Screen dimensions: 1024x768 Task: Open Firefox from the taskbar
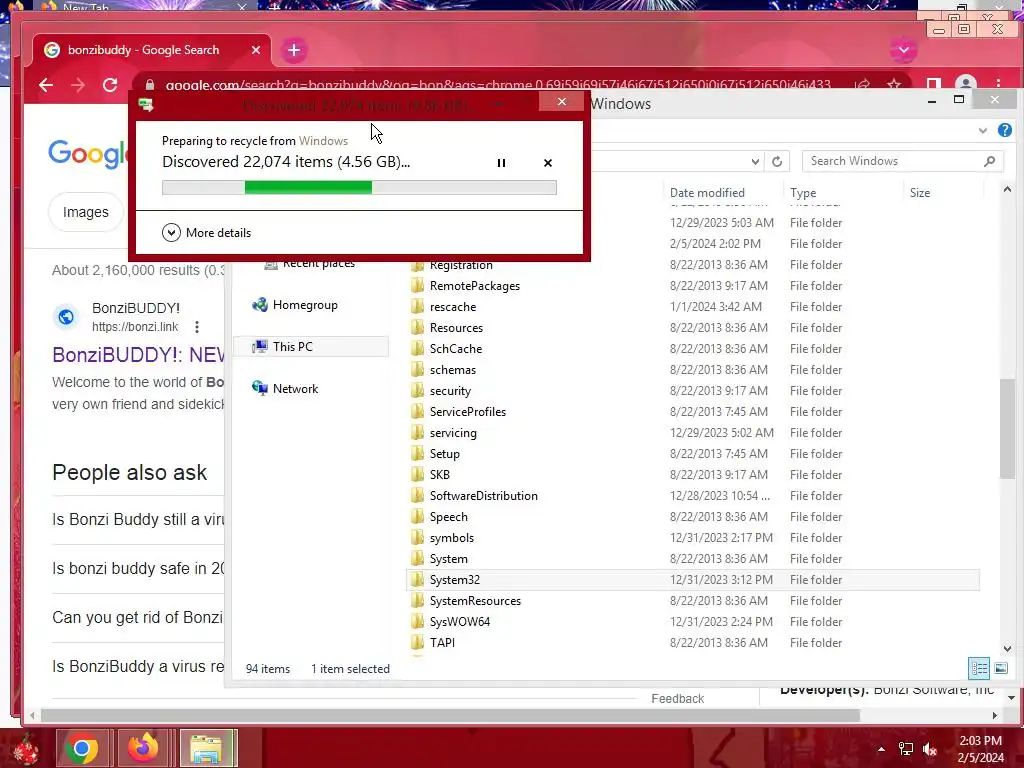coord(143,748)
